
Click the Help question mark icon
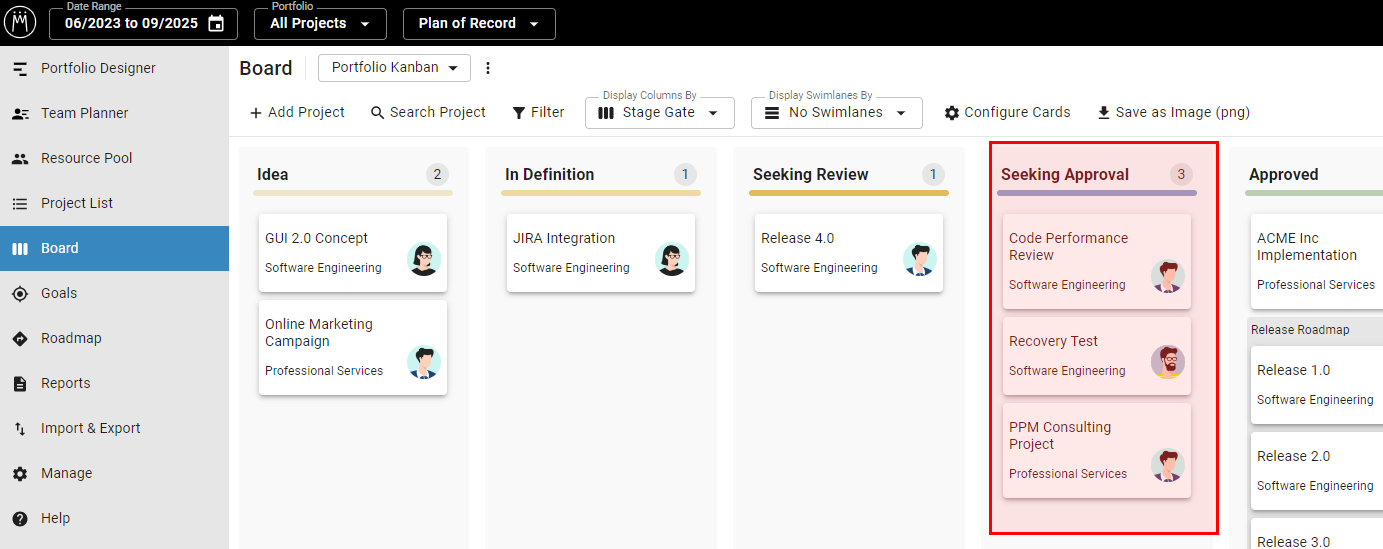pyautogui.click(x=20, y=519)
